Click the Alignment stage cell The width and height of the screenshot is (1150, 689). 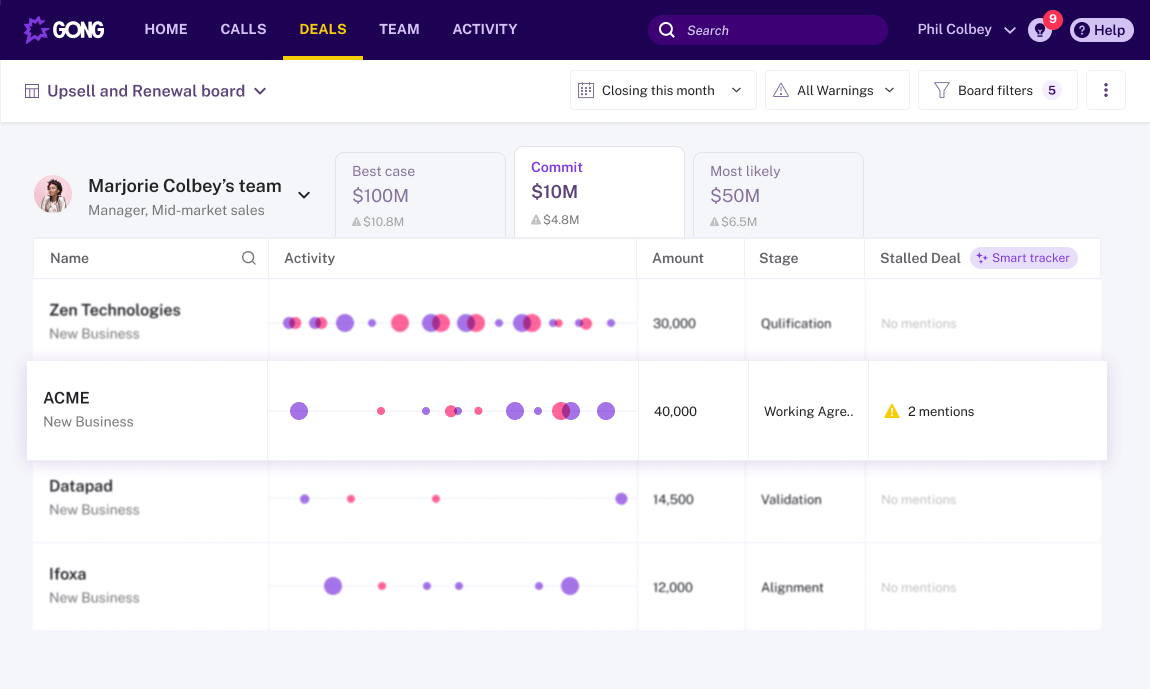792,588
